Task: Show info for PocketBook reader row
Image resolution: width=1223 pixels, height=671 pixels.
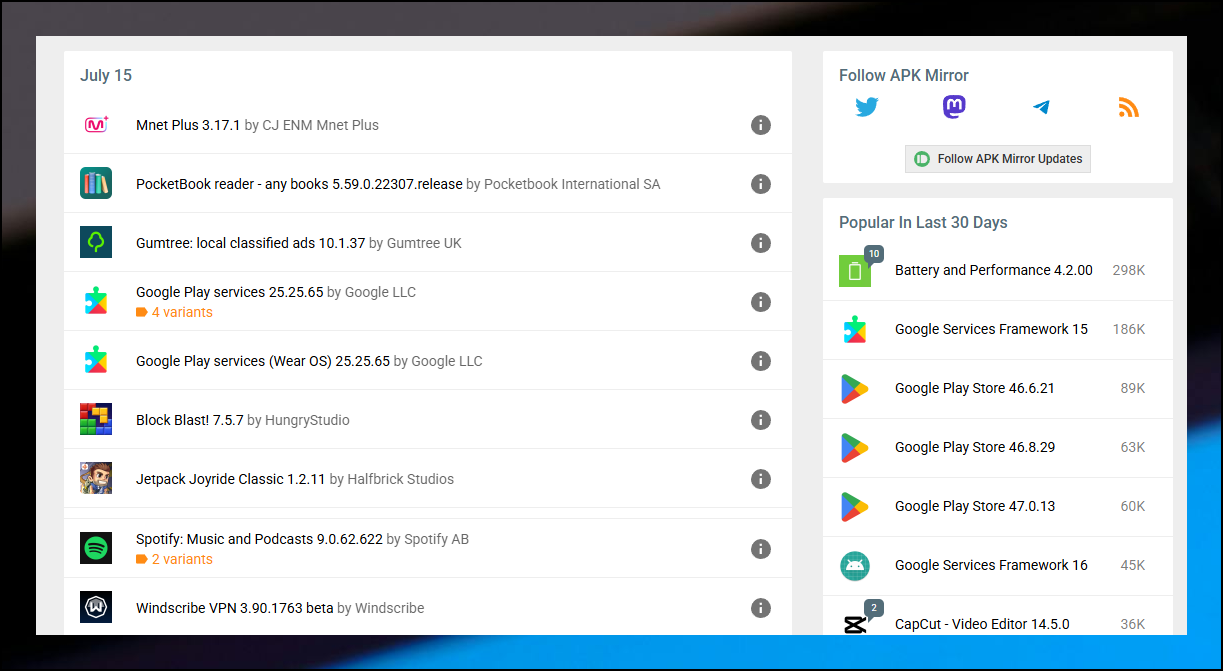Action: pyautogui.click(x=761, y=184)
